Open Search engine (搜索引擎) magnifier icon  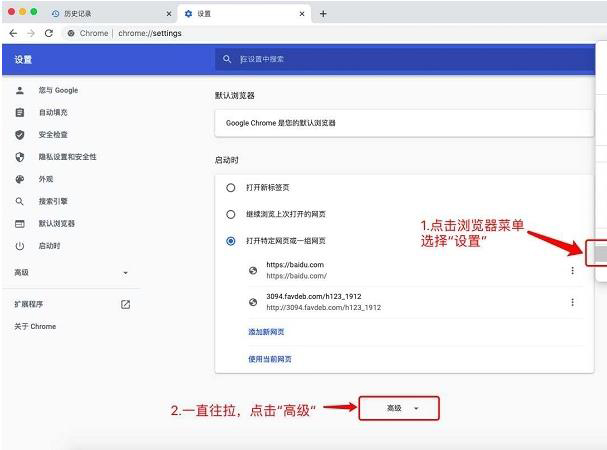(x=20, y=201)
